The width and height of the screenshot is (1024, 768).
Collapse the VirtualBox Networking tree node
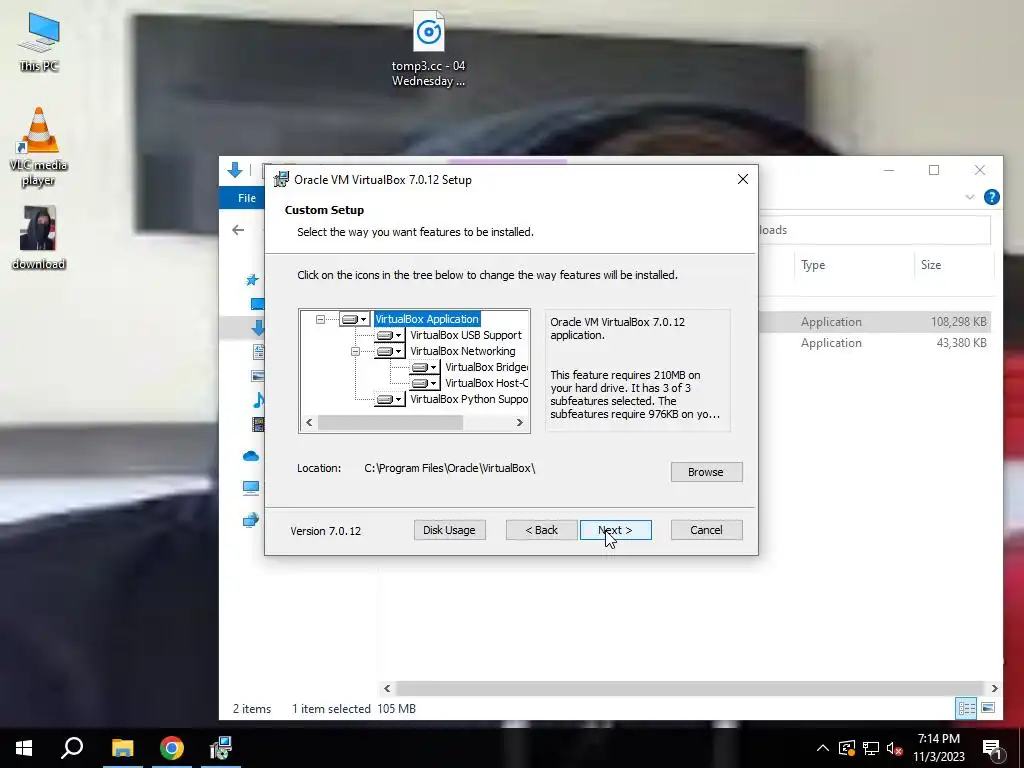pos(355,351)
